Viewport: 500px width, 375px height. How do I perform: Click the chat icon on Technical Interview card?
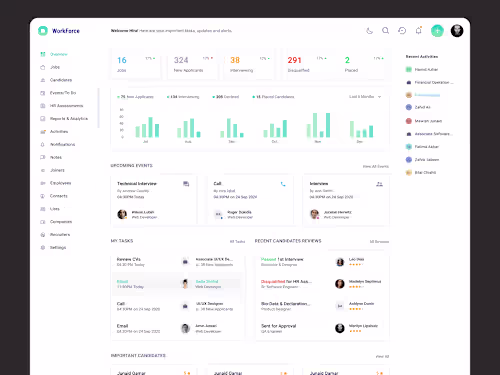coord(186,184)
